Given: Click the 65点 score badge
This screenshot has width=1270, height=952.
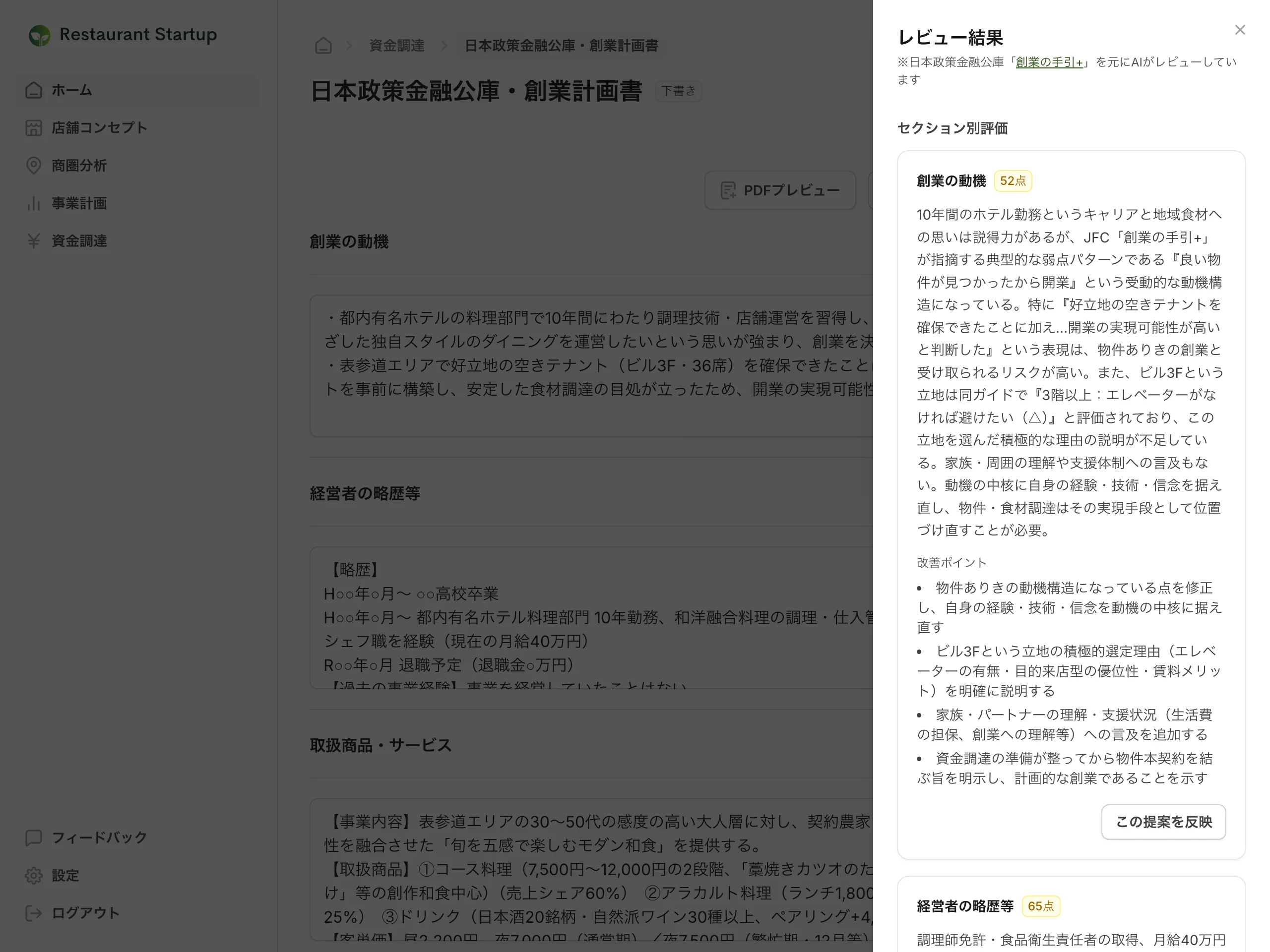Looking at the screenshot, I should [x=1040, y=906].
